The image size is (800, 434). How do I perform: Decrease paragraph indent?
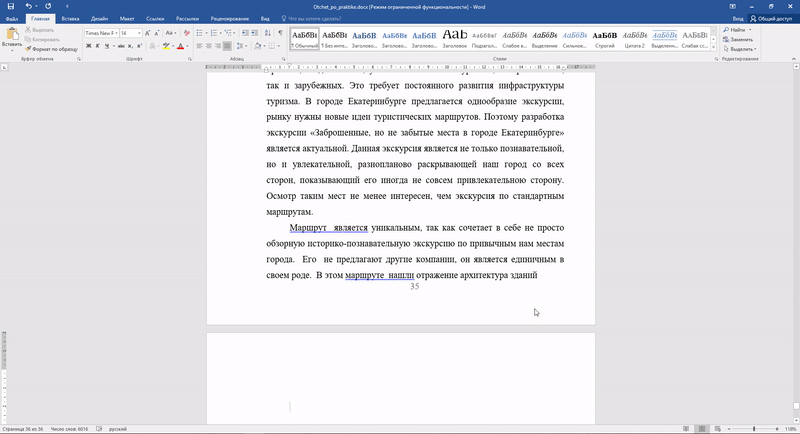(x=245, y=33)
